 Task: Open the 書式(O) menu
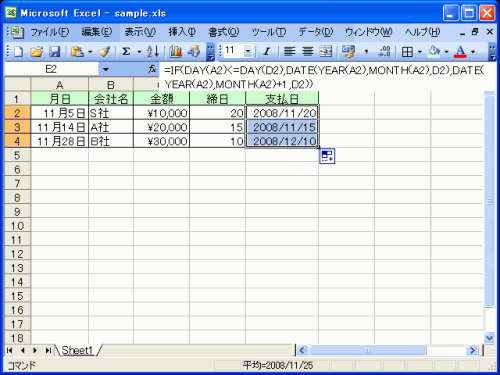224,32
